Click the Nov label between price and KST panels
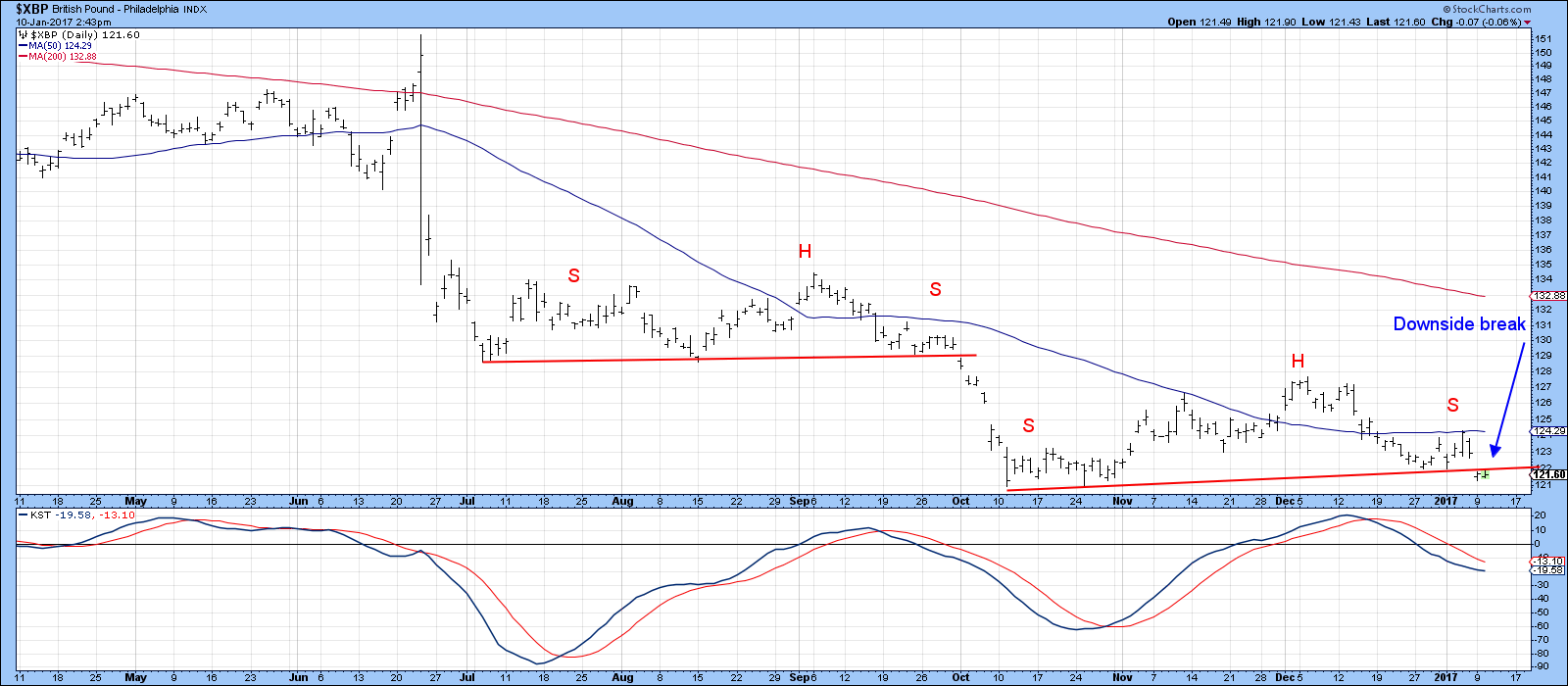 1122,501
